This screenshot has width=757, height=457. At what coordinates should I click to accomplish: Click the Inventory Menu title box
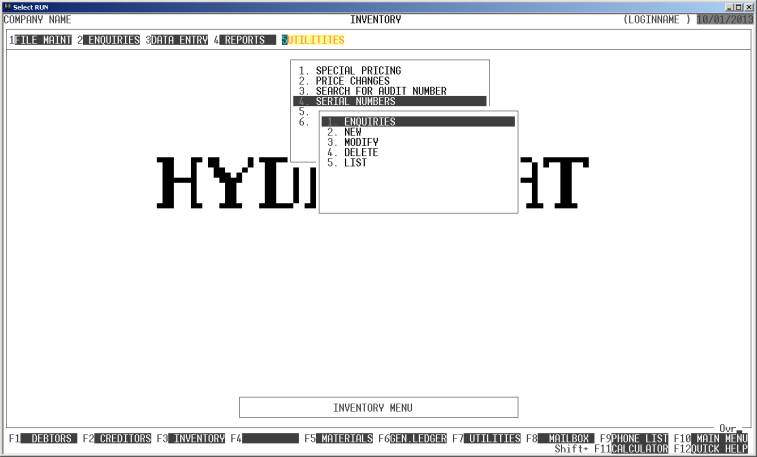click(x=378, y=408)
